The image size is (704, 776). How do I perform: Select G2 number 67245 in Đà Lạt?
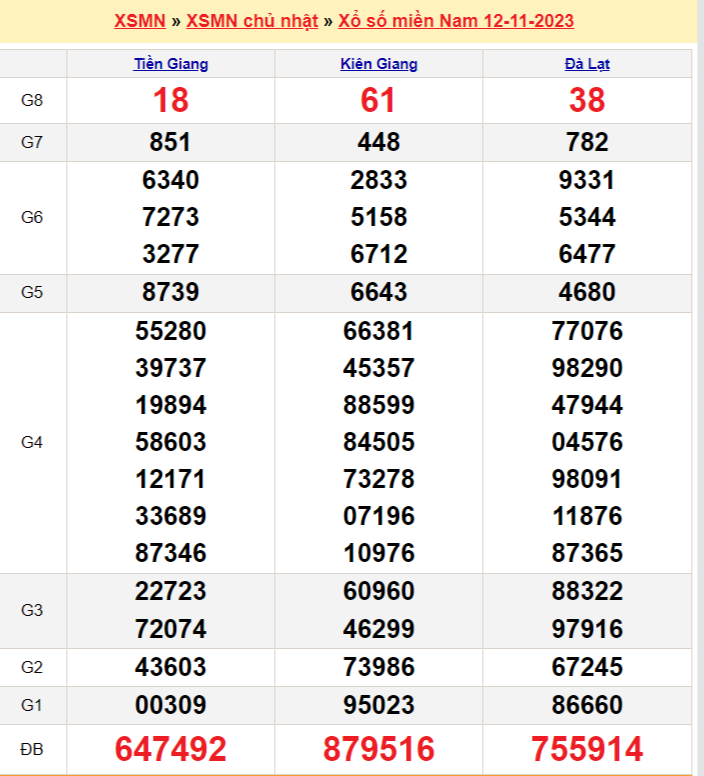coord(587,667)
